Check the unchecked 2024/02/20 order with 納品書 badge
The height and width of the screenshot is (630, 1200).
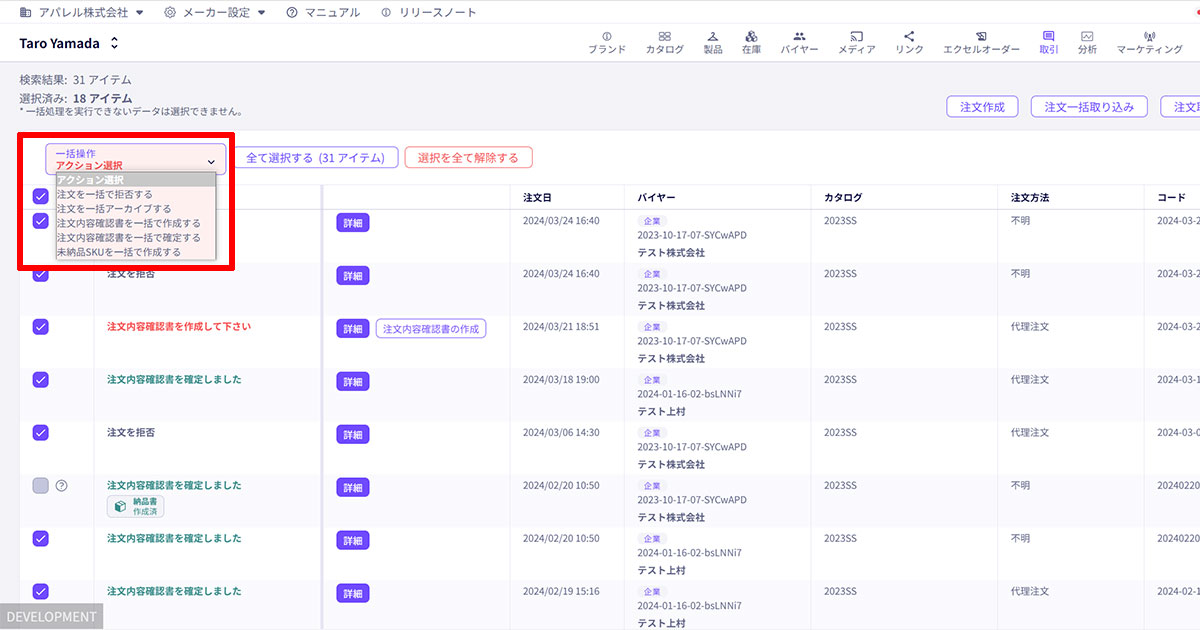point(40,486)
